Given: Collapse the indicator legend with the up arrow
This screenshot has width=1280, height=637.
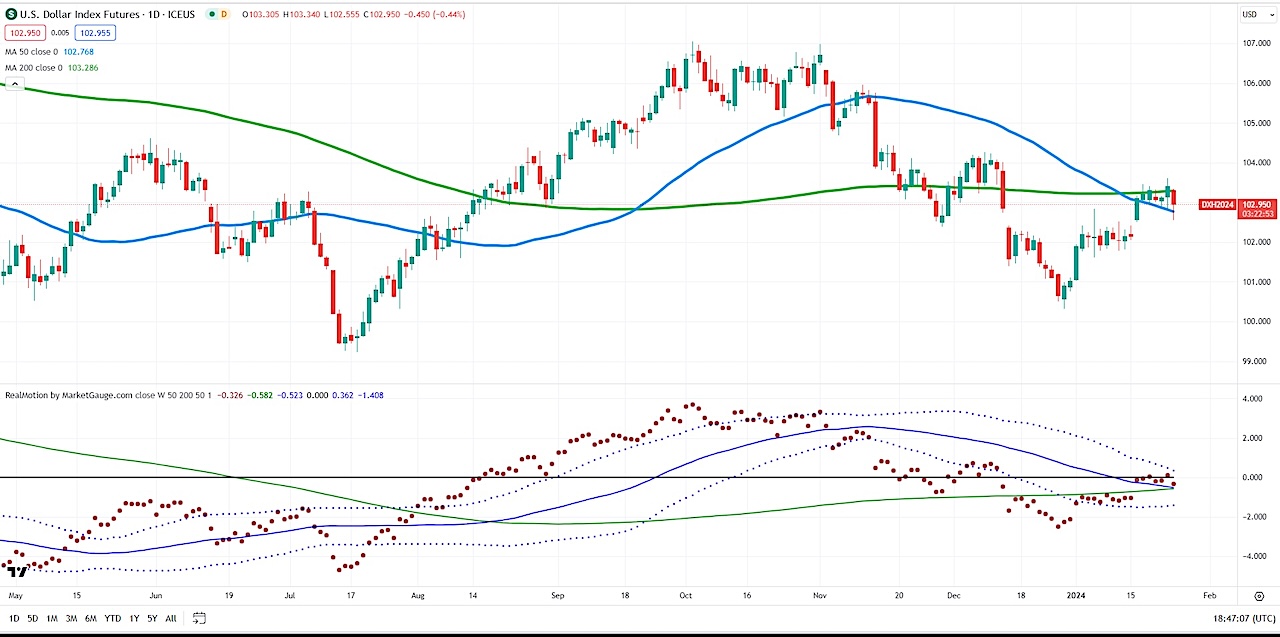Looking at the screenshot, I should [x=13, y=83].
